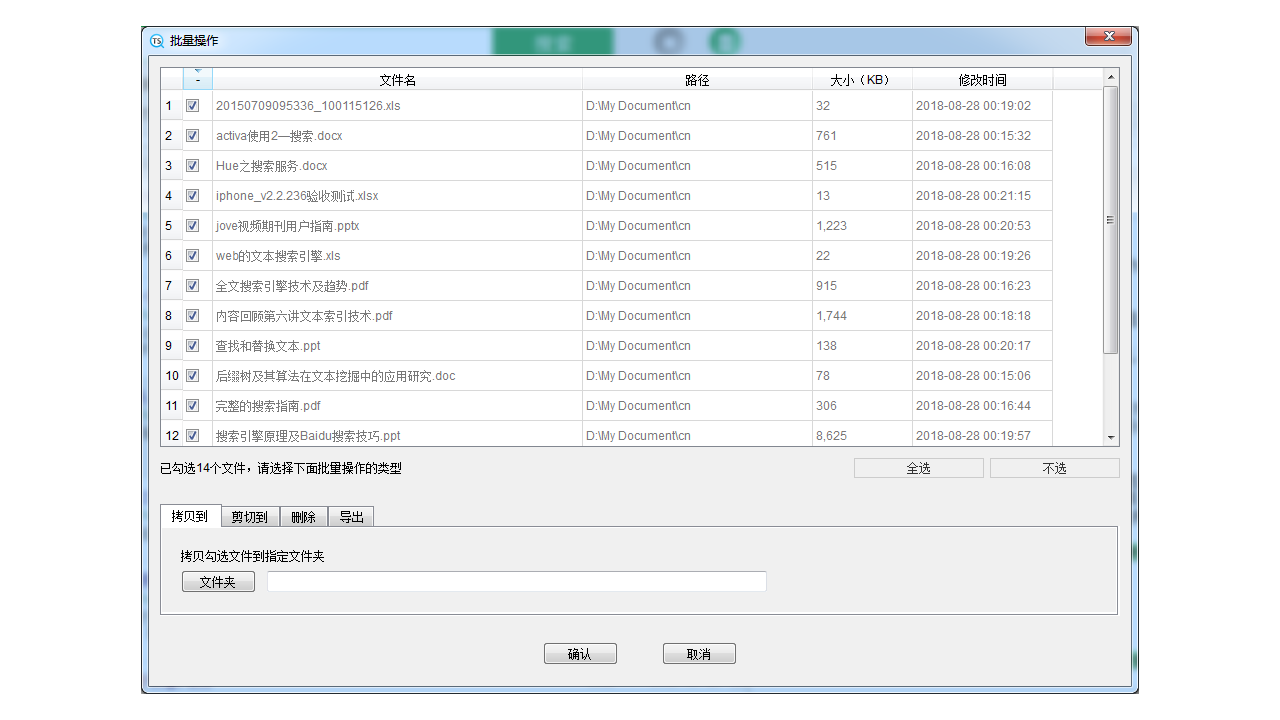Viewport: 1280px width, 720px height.
Task: Uncheck the checkbox beside 完整的搜索指南.pdf
Action: coord(192,405)
